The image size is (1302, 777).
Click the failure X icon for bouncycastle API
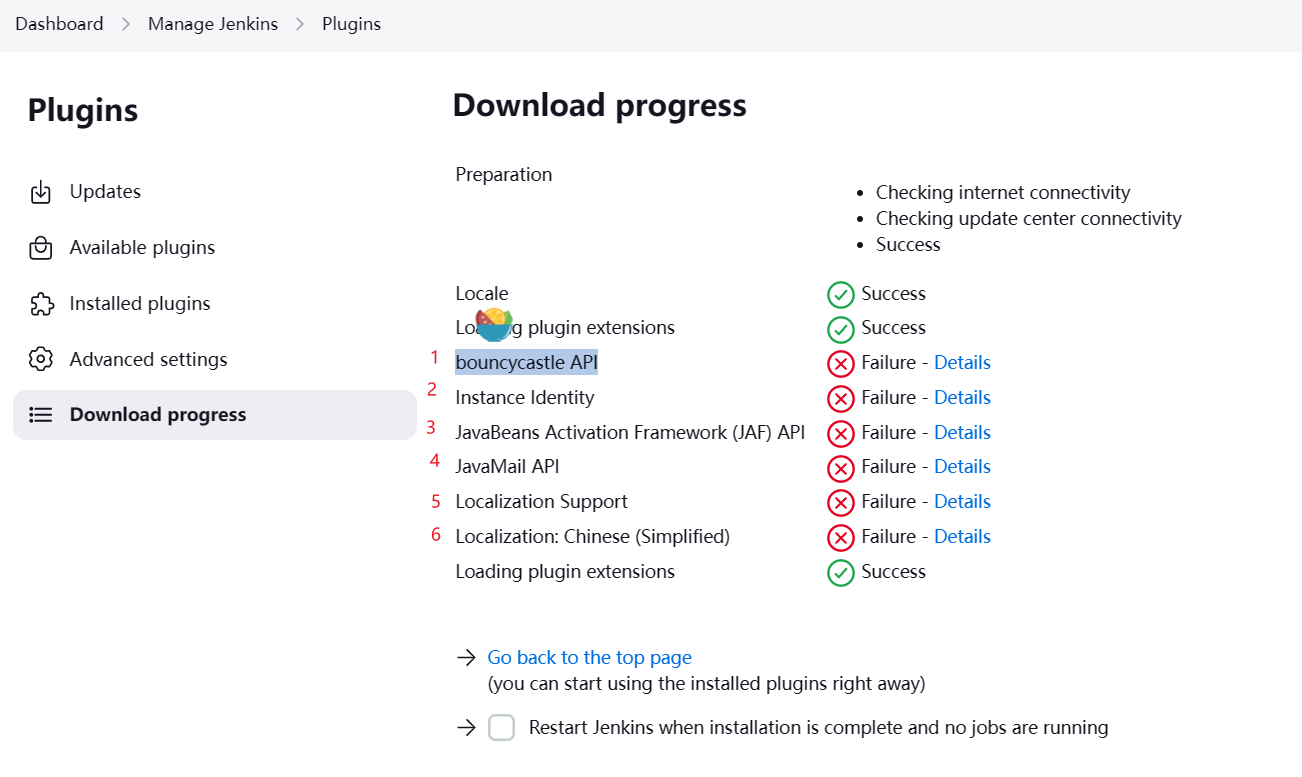841,364
